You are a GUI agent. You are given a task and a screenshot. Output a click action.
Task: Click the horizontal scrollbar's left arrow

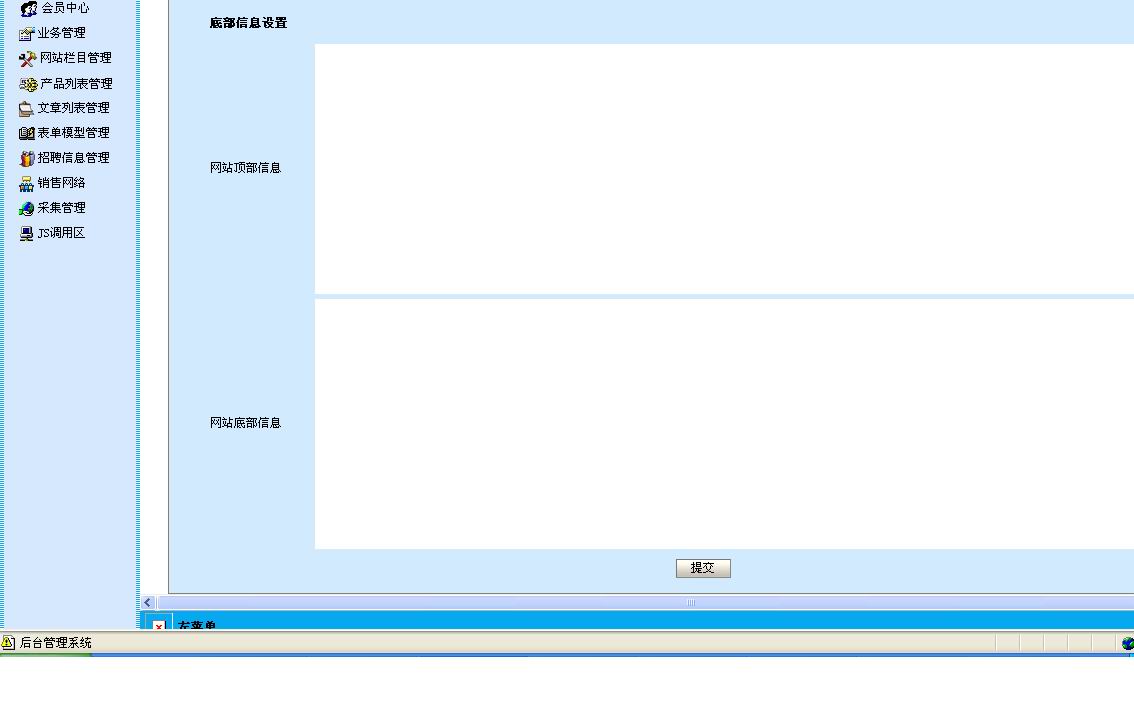(x=148, y=602)
